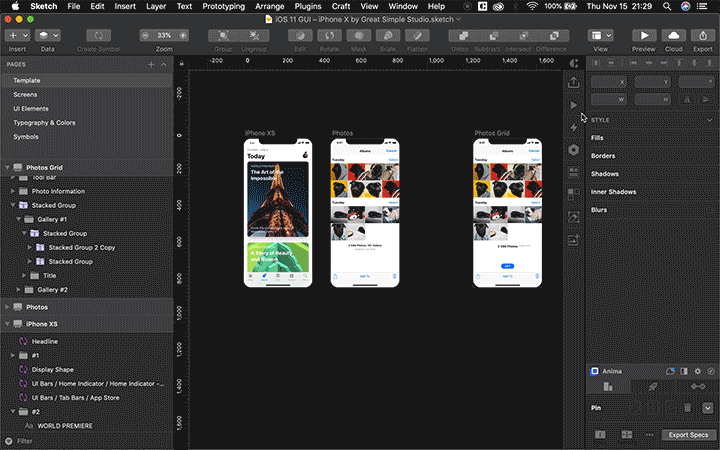Open the Prototyping menu
This screenshot has width=720, height=450.
(224, 6)
